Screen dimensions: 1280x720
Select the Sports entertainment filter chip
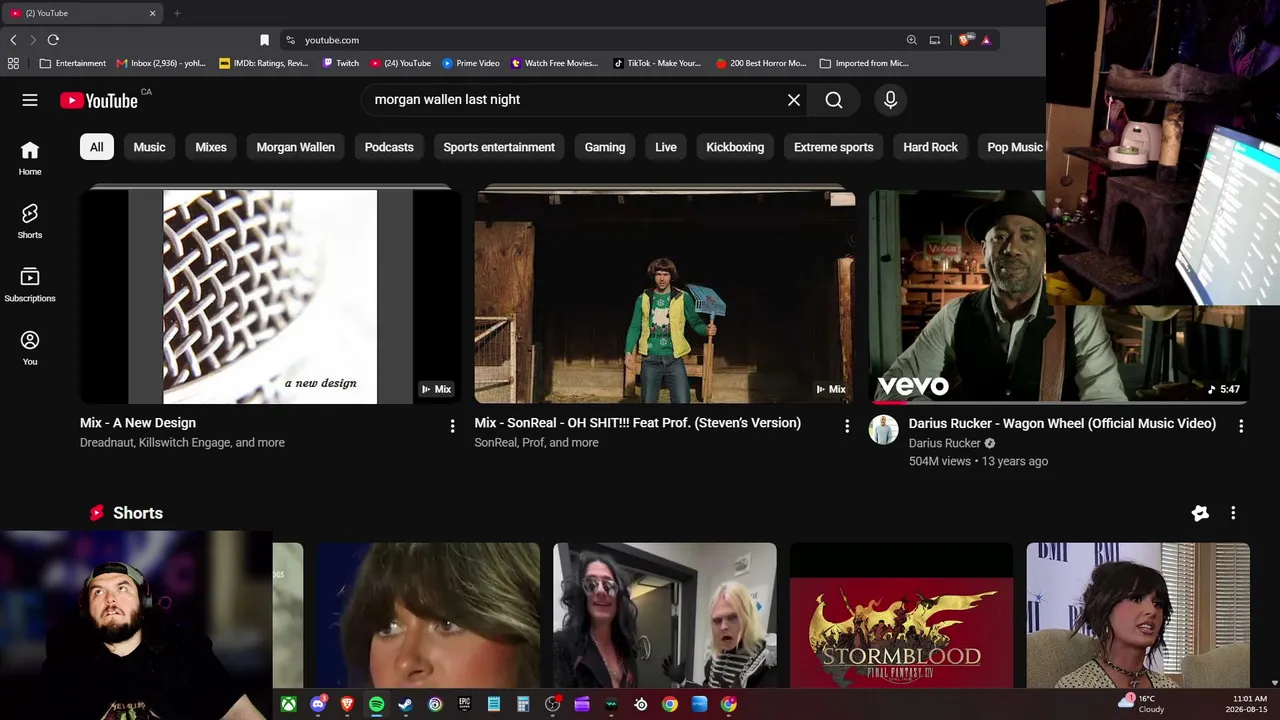point(499,147)
